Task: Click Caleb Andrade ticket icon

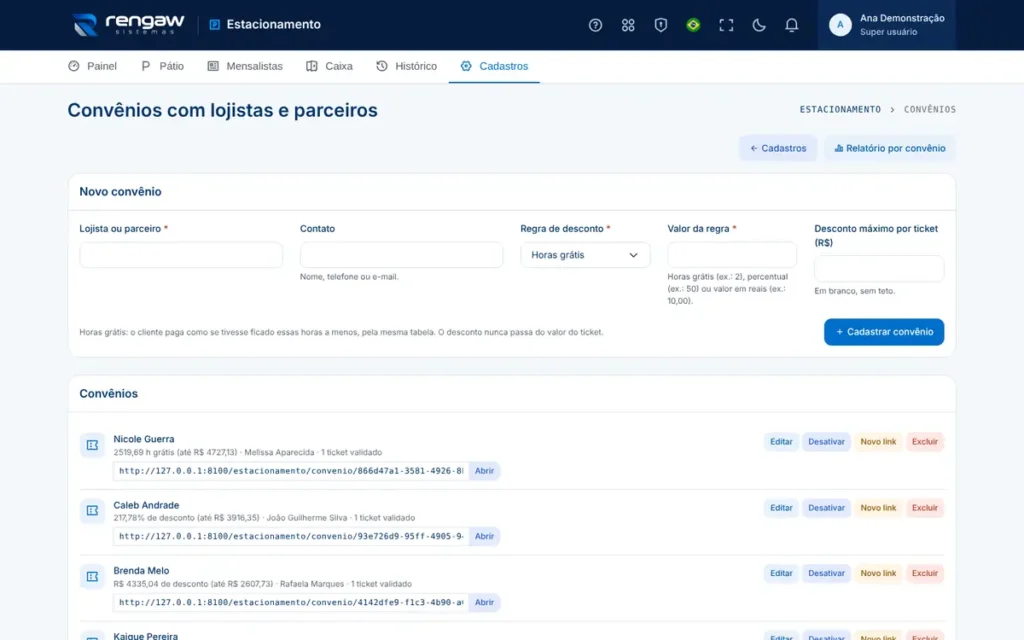Action: [92, 511]
